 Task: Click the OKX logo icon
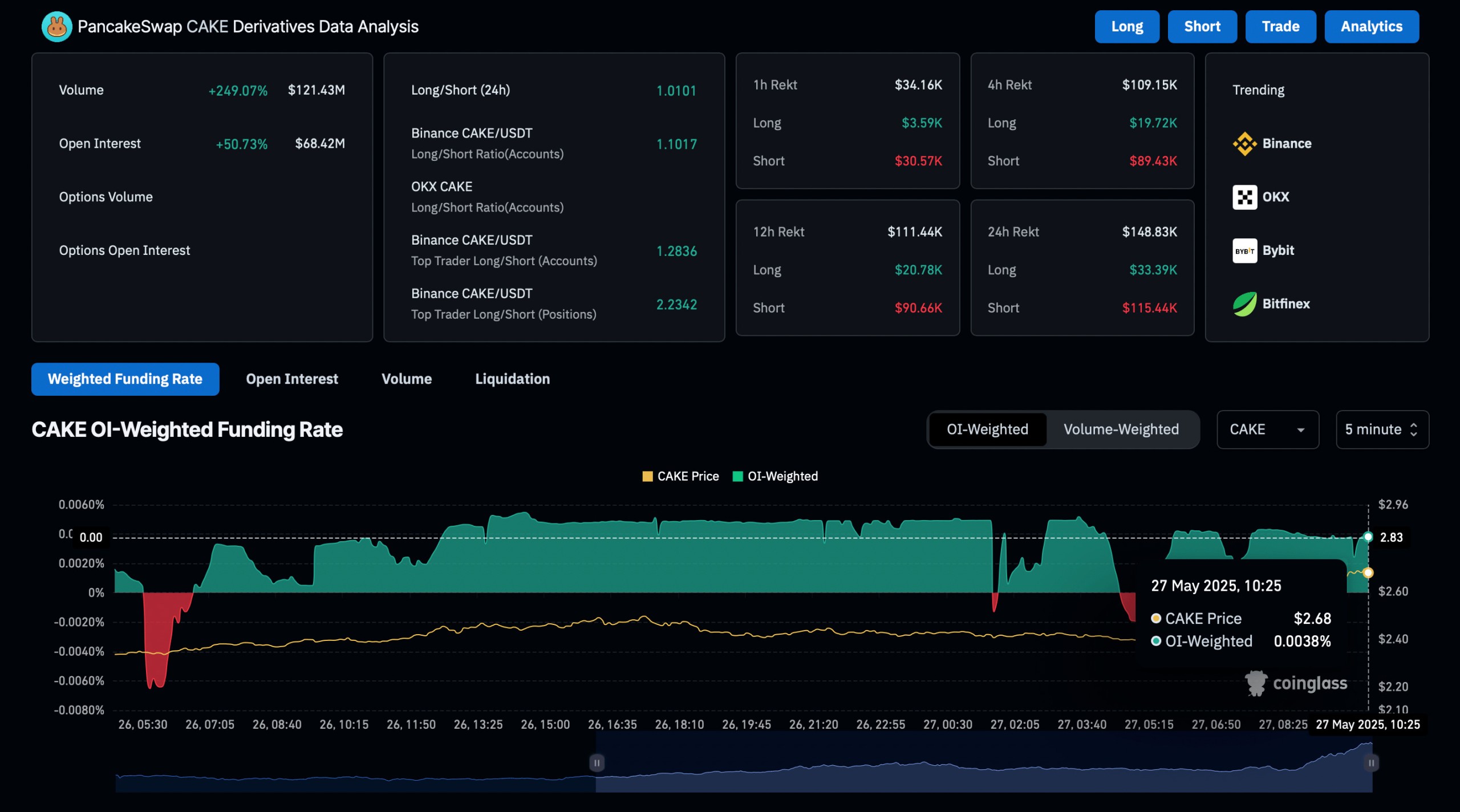tap(1244, 197)
